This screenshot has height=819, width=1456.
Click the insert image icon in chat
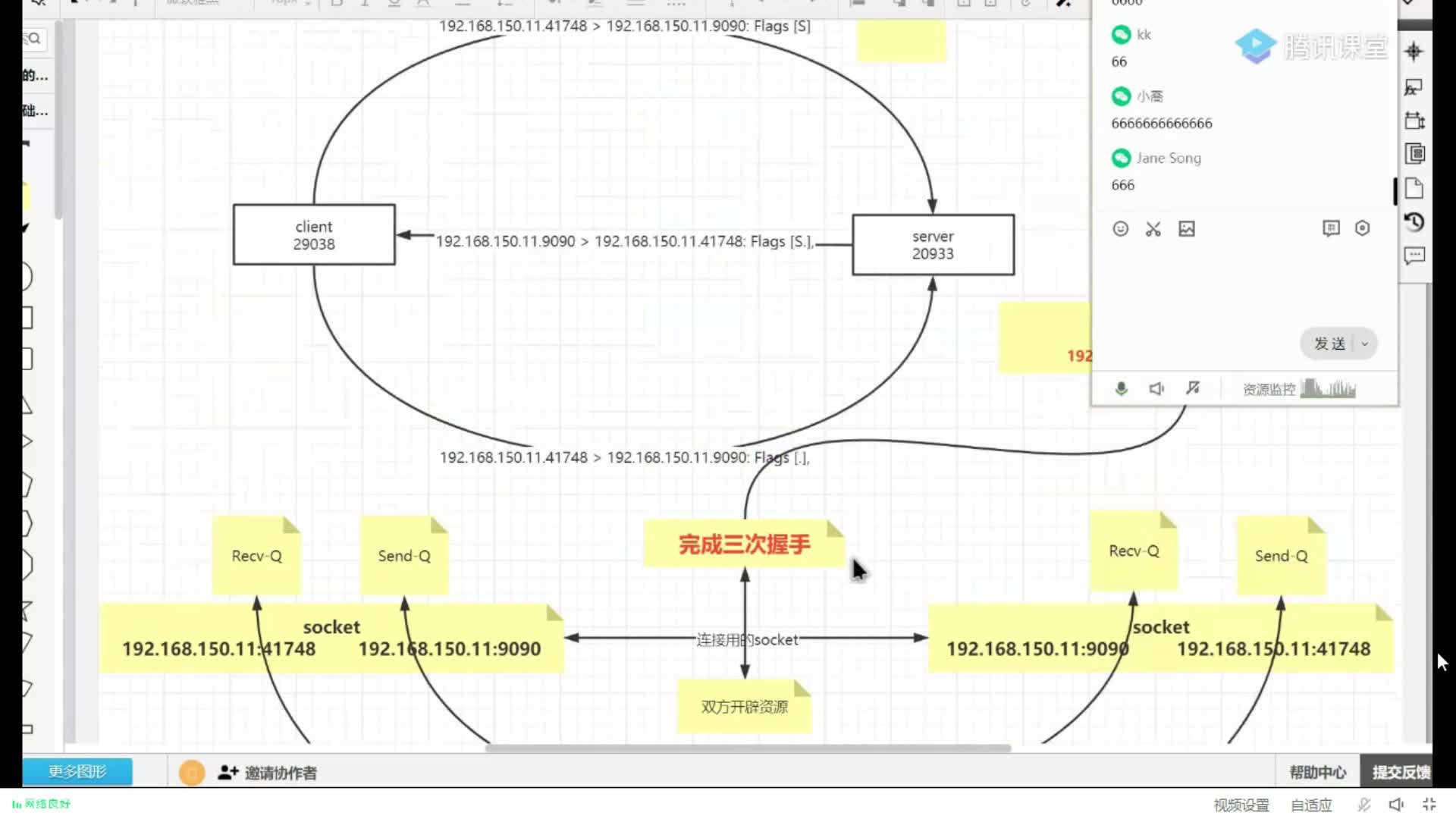(x=1187, y=229)
